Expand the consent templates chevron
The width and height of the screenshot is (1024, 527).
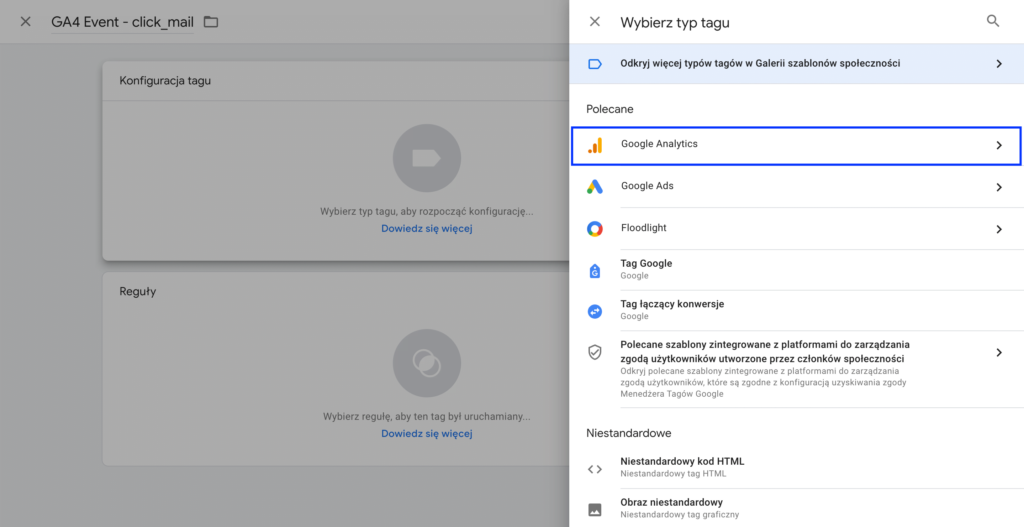coord(999,353)
